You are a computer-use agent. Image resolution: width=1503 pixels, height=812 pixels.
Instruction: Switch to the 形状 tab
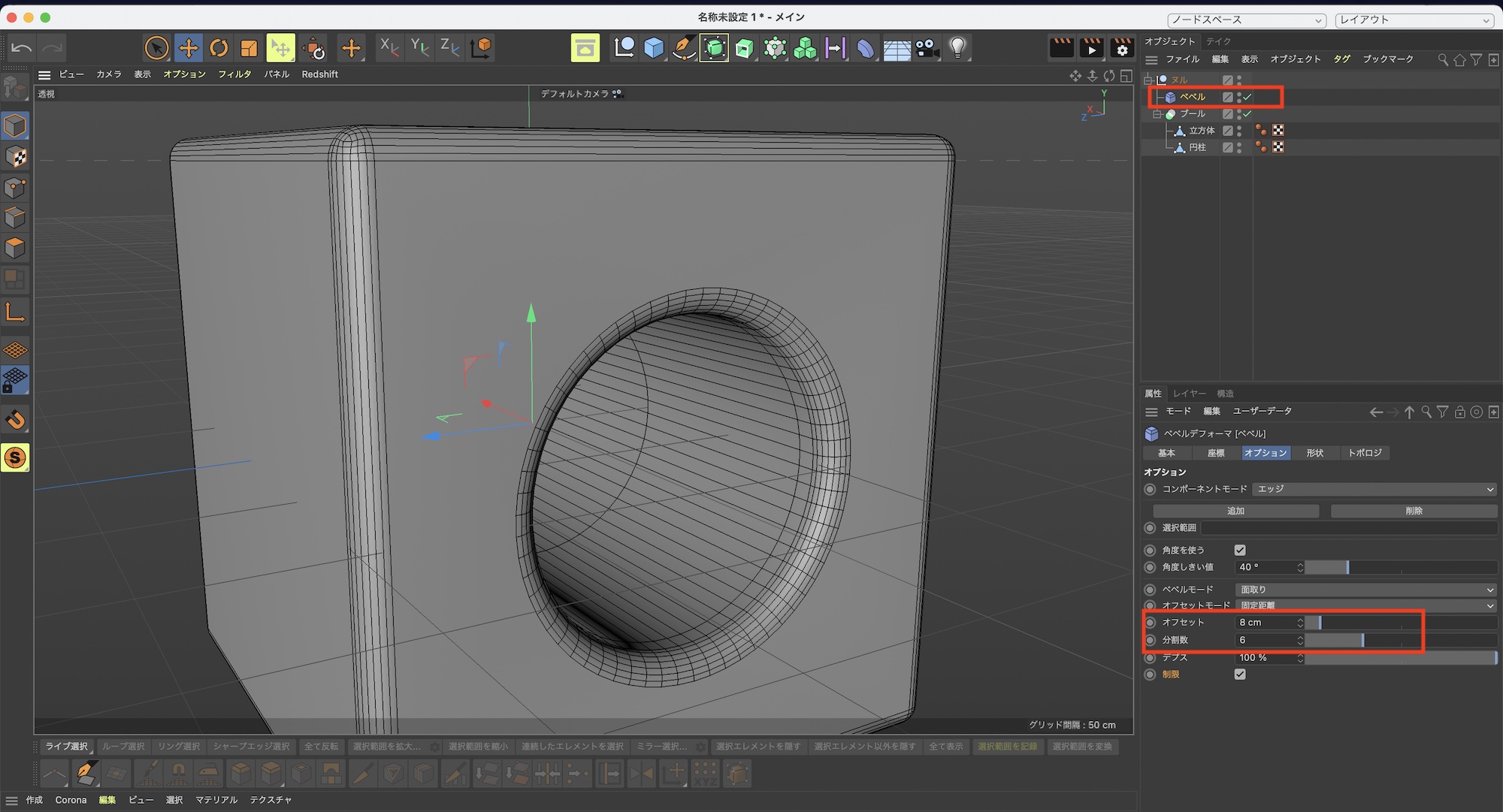pos(1314,453)
